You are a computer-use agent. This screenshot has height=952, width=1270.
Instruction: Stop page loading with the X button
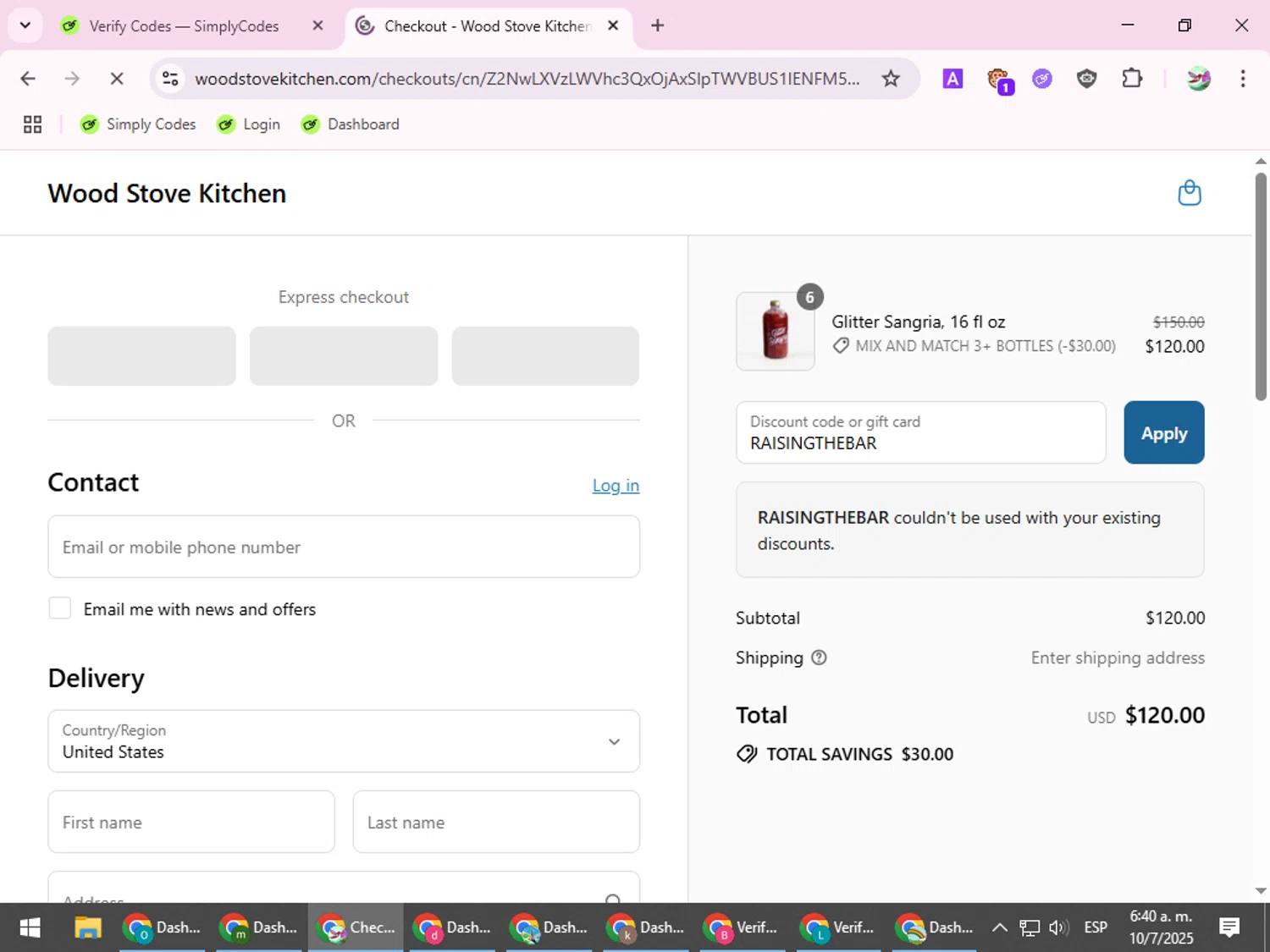tap(117, 79)
